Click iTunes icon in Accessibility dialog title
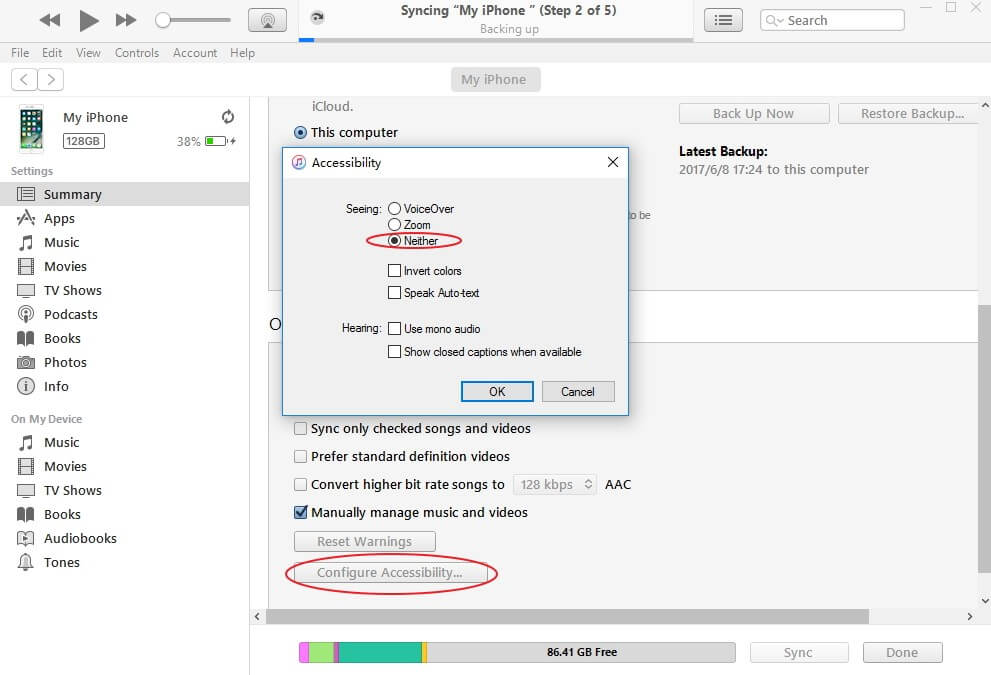This screenshot has width=991, height=675. click(x=299, y=162)
